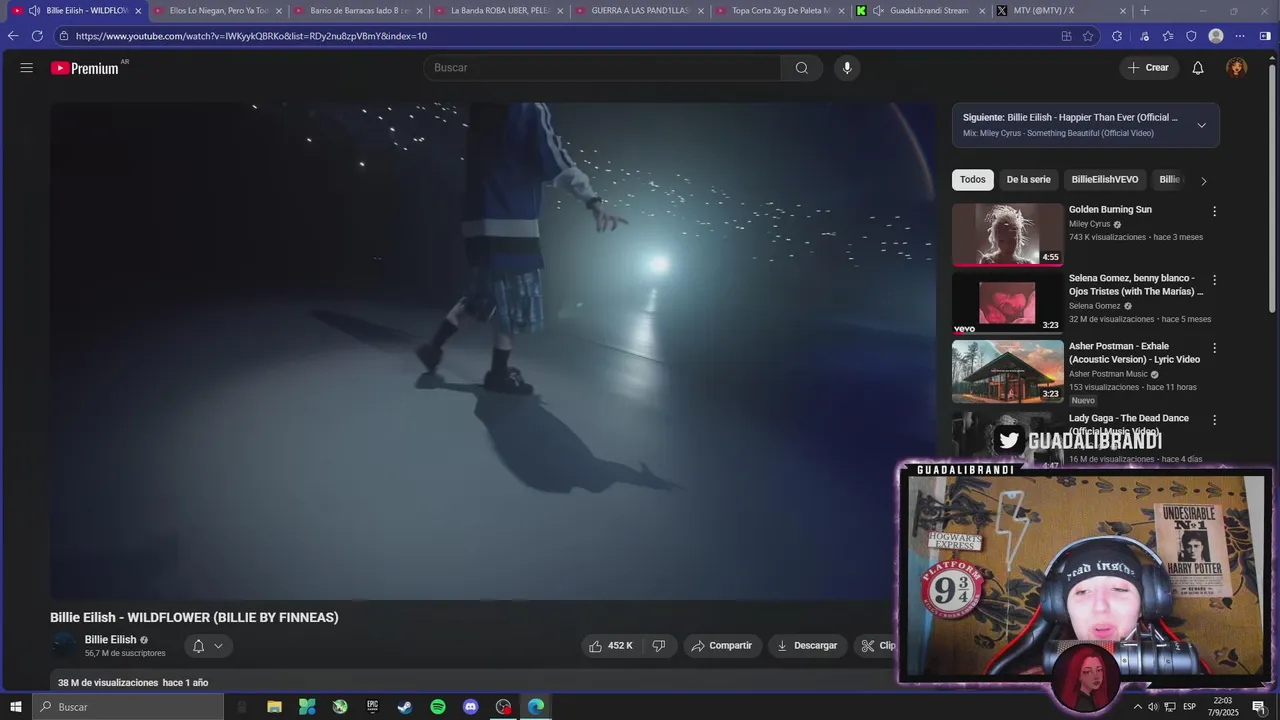Open a new browser tab

point(1145,11)
